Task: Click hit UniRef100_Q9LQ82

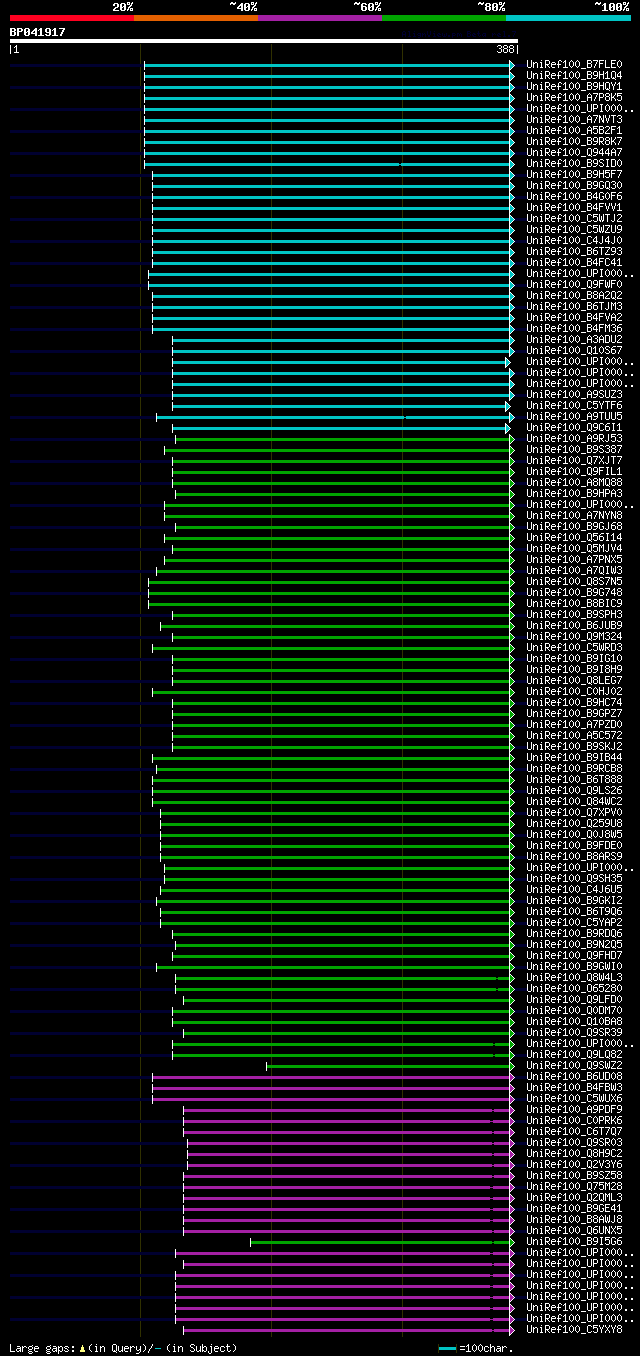Action: pos(574,1055)
